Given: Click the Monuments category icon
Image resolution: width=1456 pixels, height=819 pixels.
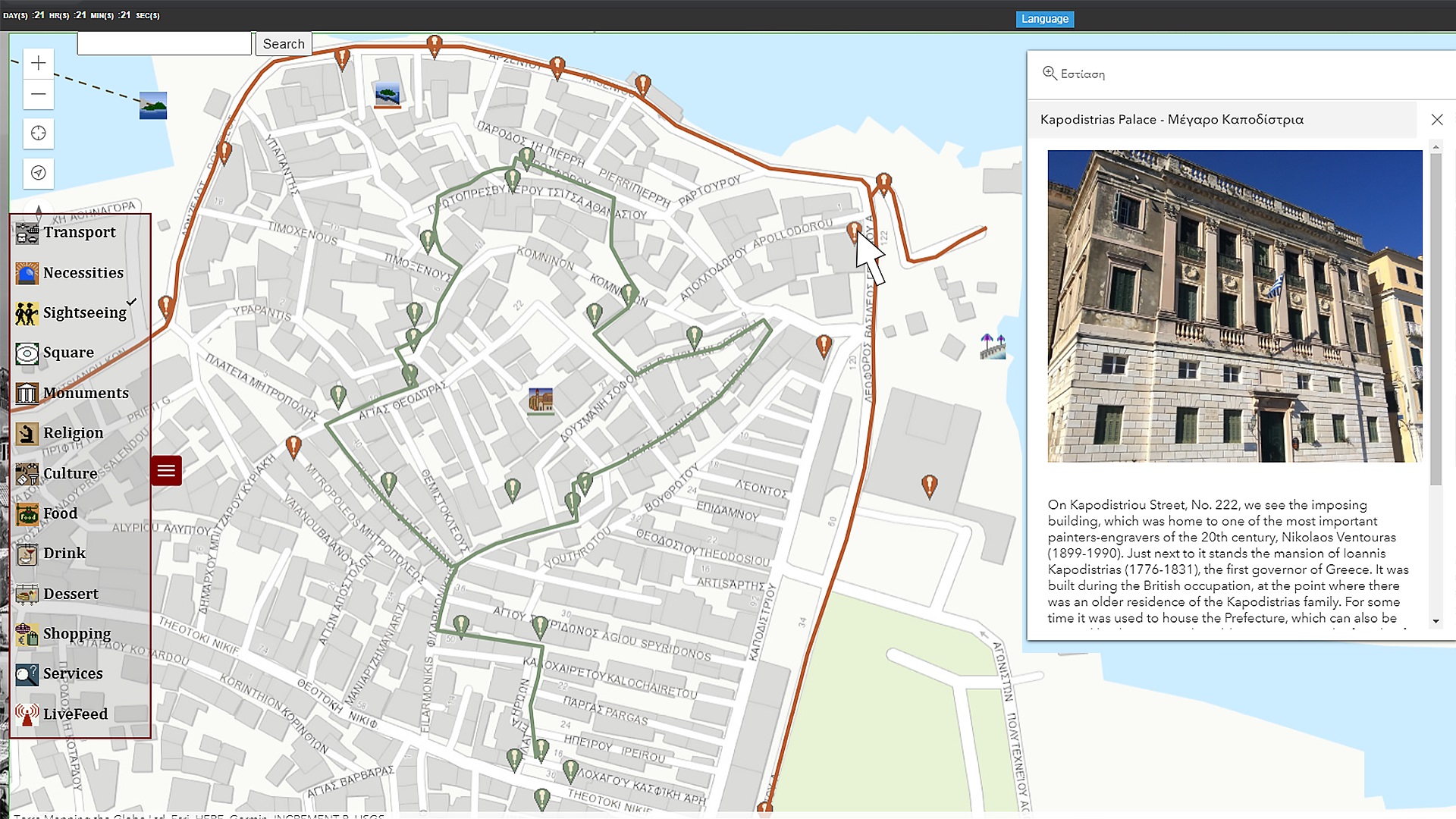Looking at the screenshot, I should click(x=27, y=394).
